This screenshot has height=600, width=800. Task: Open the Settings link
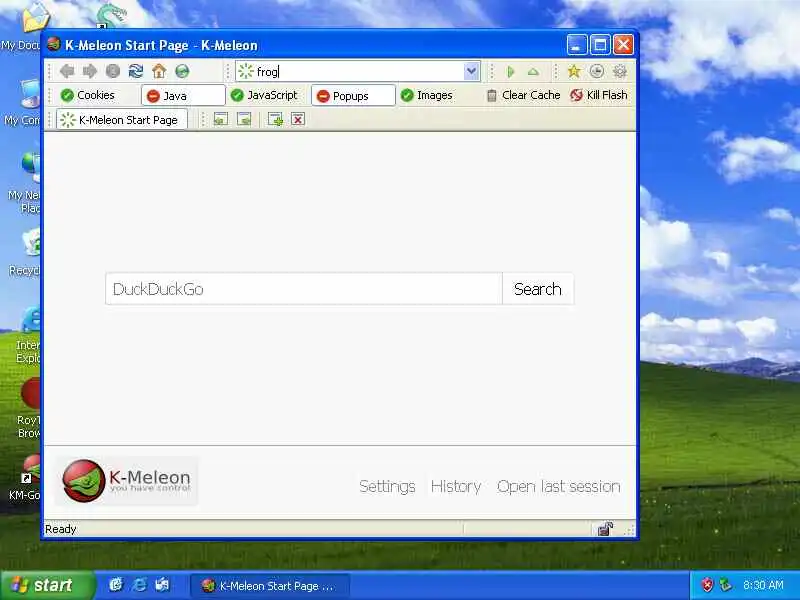tap(387, 487)
